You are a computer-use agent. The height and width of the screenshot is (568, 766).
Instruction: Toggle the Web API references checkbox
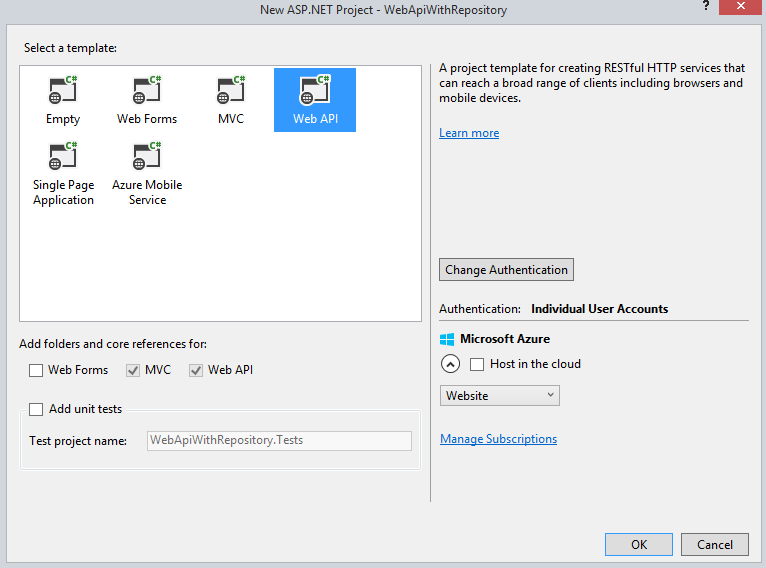click(x=196, y=370)
